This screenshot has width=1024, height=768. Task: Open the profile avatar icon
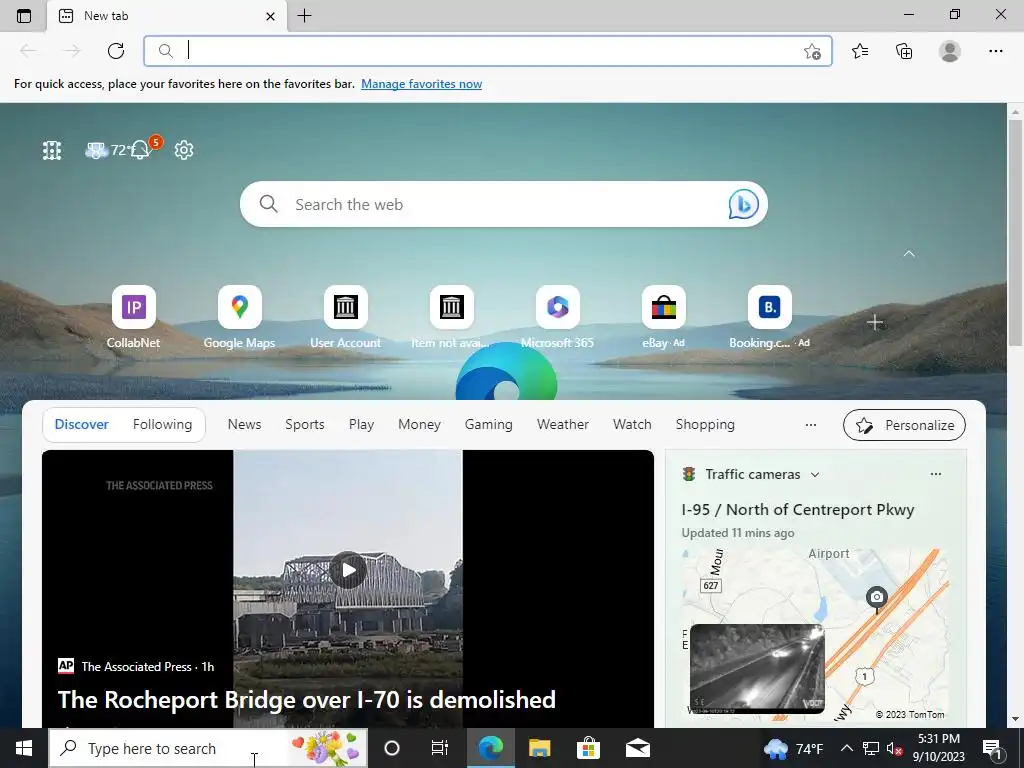(x=950, y=51)
